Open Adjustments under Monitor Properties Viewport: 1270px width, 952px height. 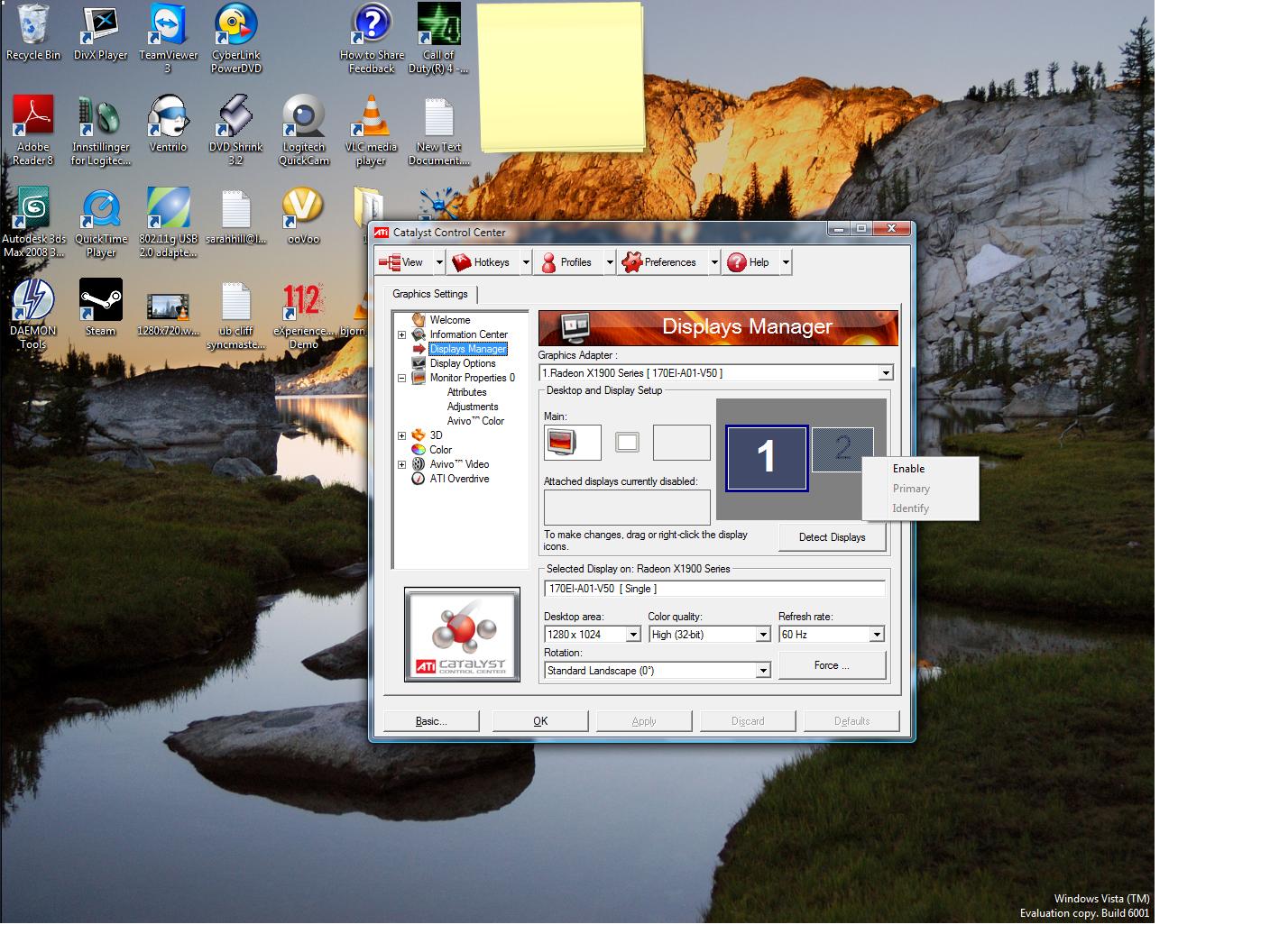[x=473, y=407]
